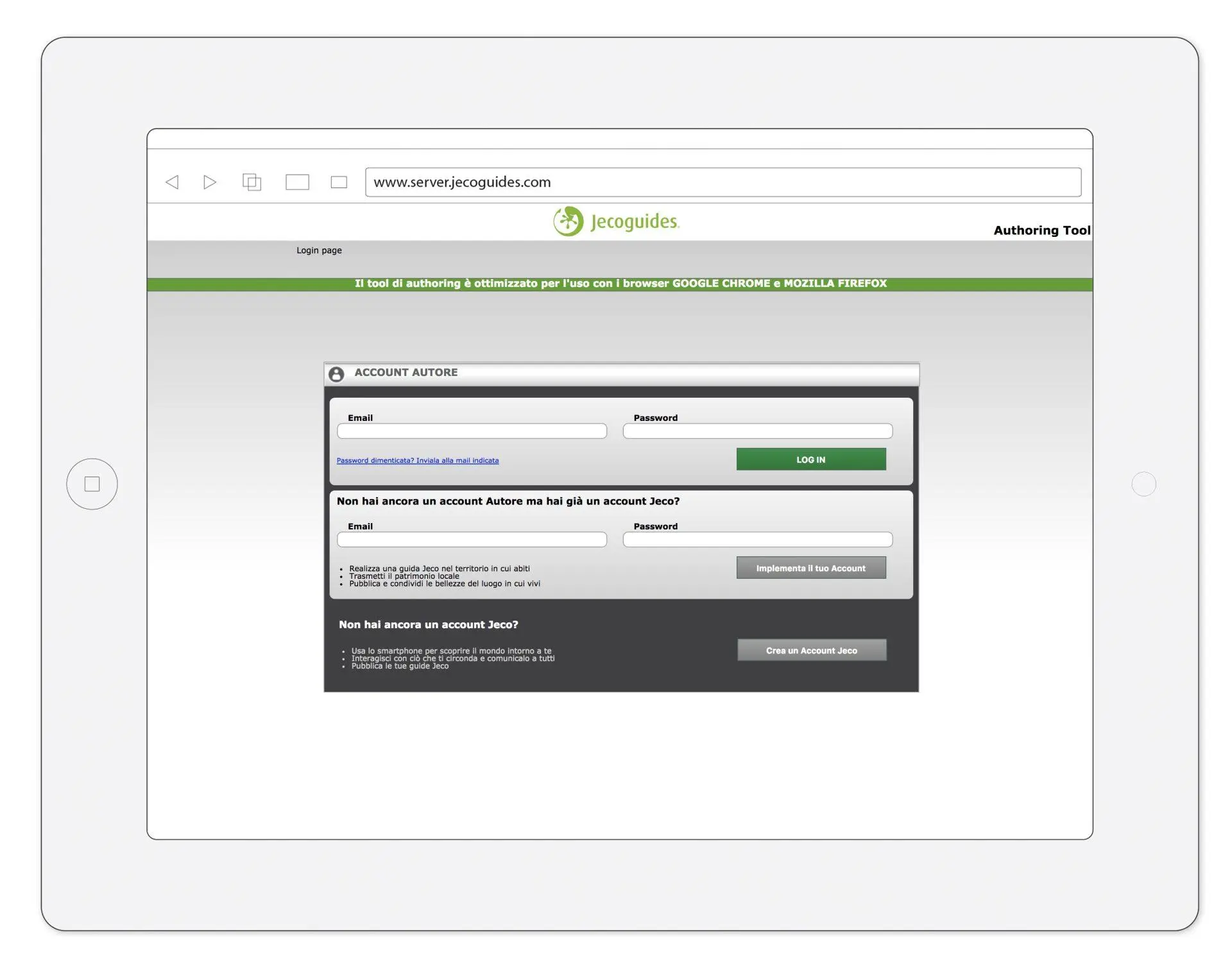Click the small rectangle toolbar icon

coord(339,182)
